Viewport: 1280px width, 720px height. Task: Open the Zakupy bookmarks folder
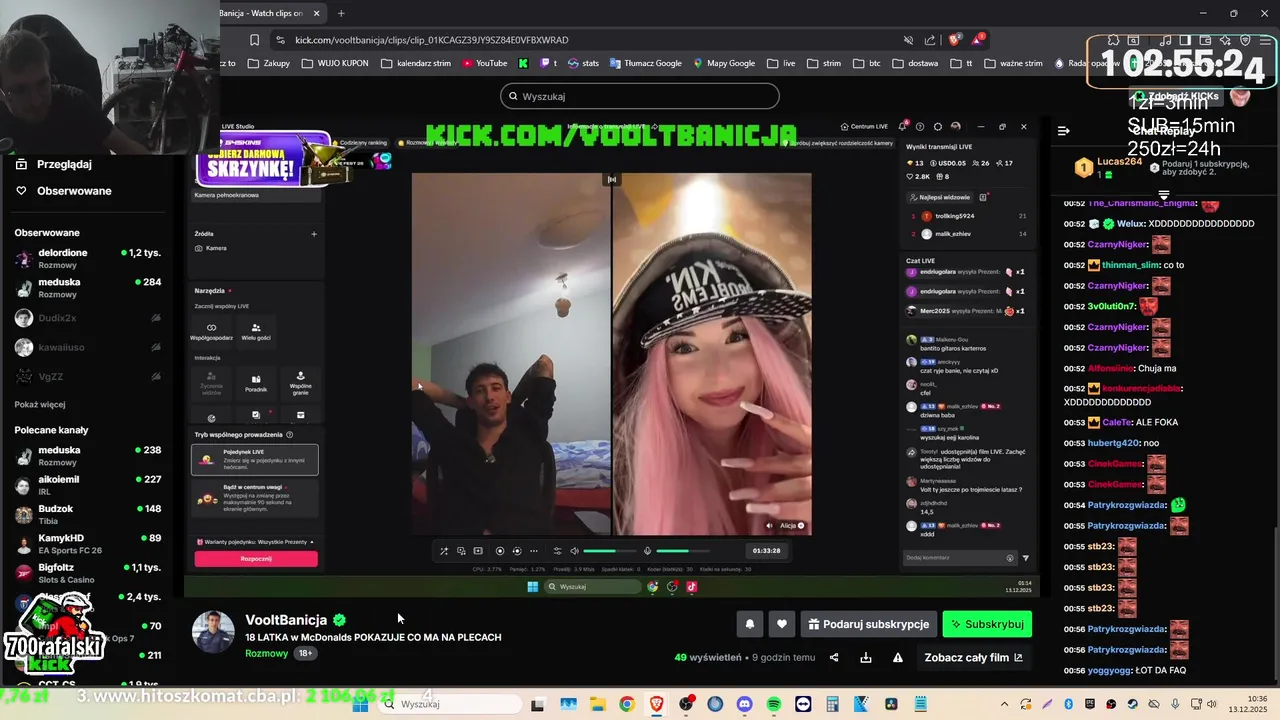click(268, 63)
